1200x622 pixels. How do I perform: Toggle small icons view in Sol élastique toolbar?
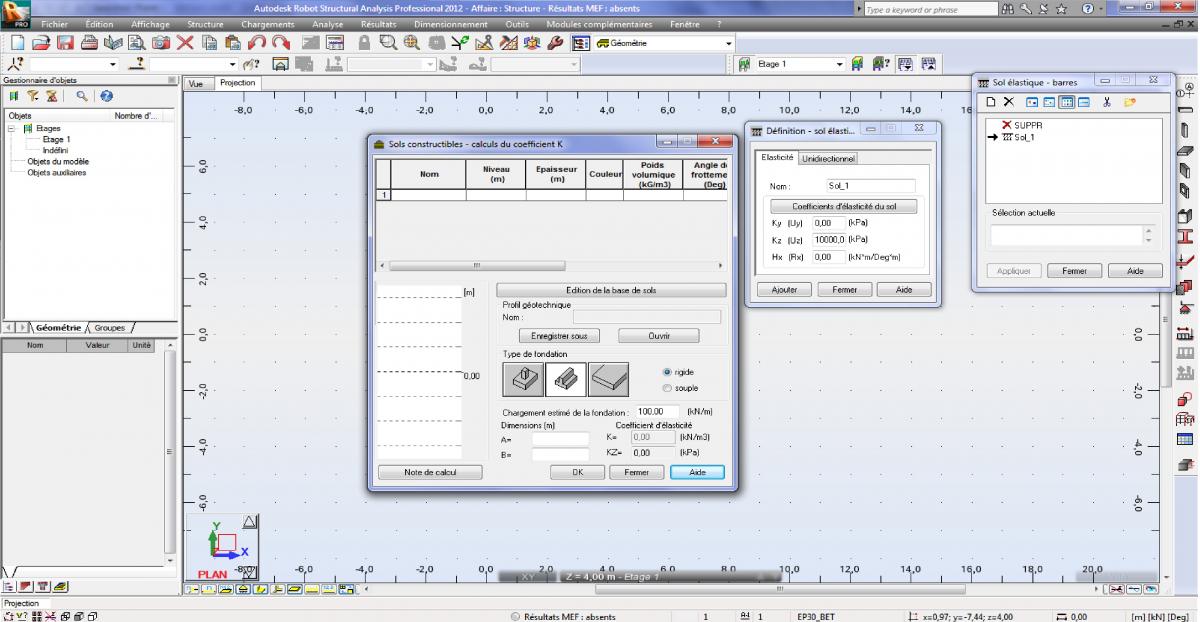point(1049,102)
